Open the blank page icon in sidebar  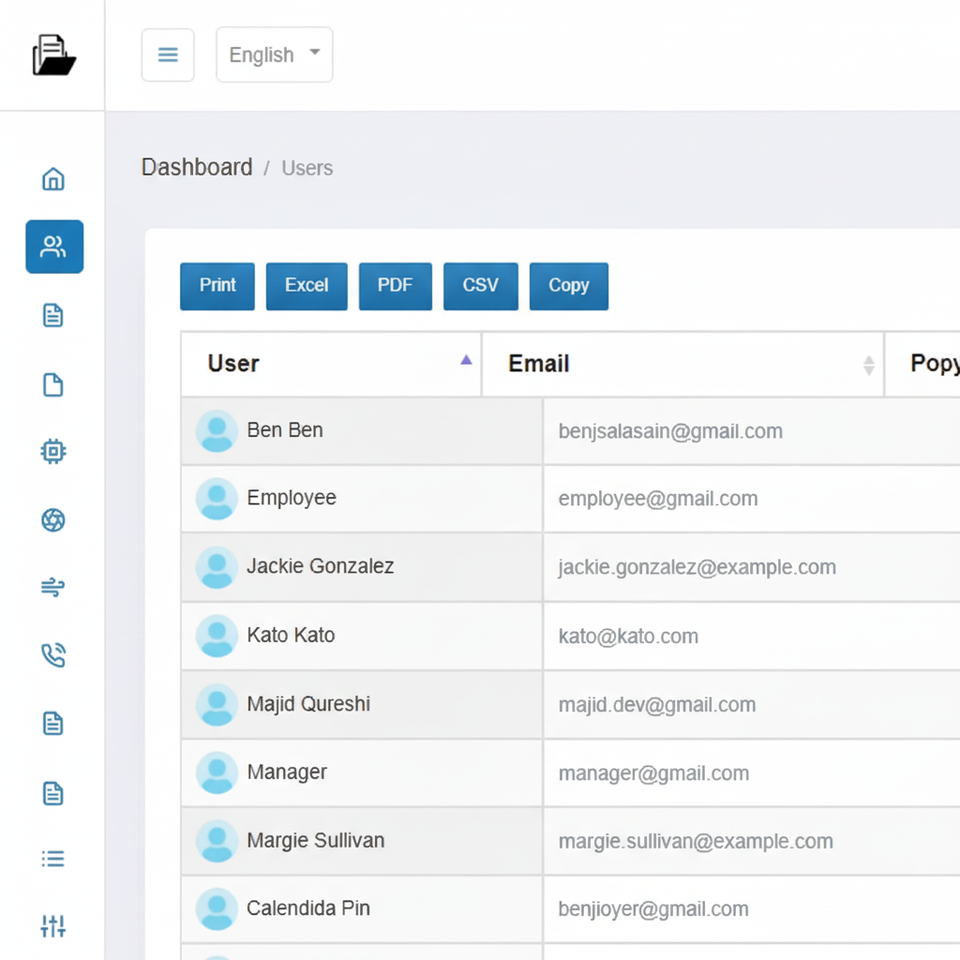click(x=53, y=385)
